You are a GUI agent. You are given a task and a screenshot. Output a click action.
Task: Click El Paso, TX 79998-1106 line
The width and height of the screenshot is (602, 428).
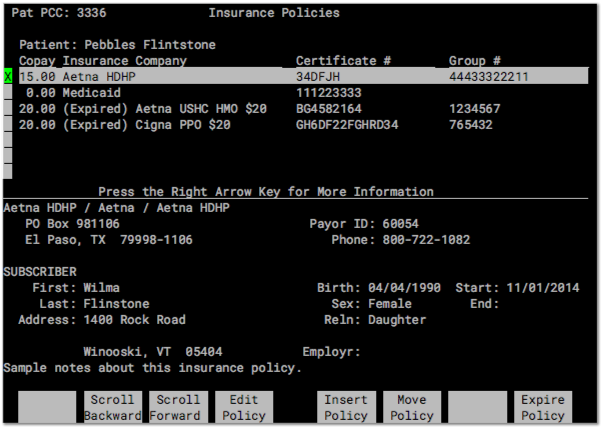109,240
